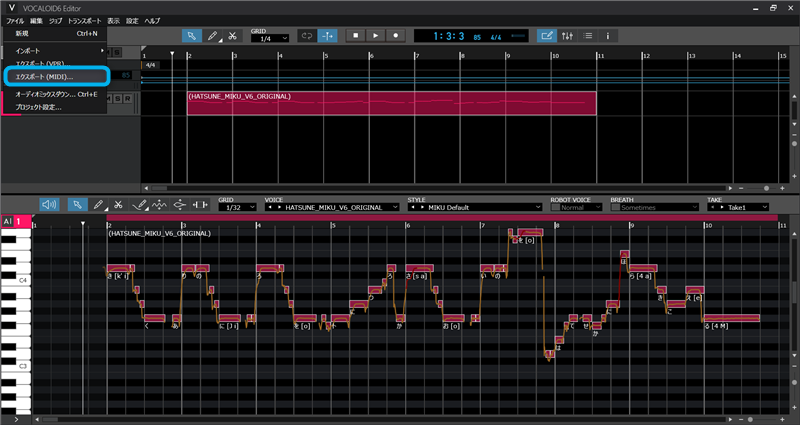This screenshot has height=425, width=800.
Task: Select the note length stretch tool
Action: (x=199, y=205)
